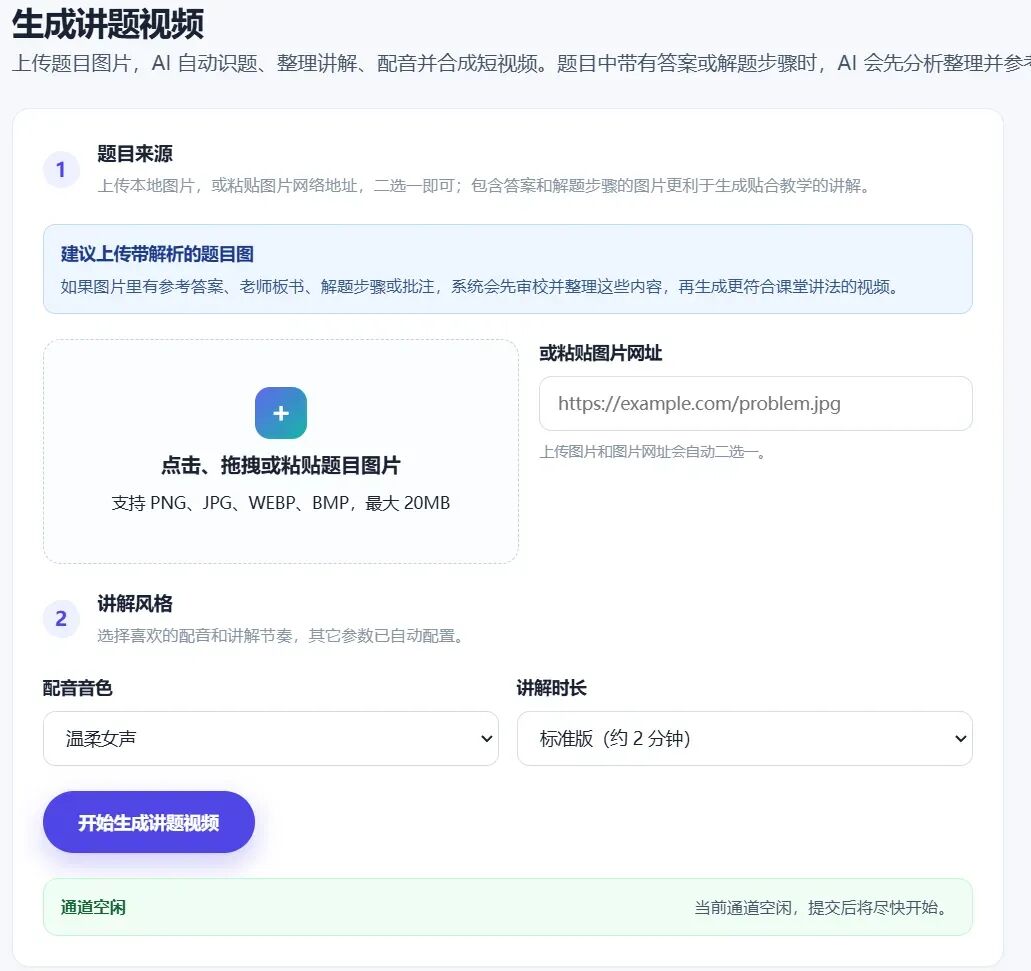This screenshot has height=971, width=1031.
Task: Click the supported formats text 支持 PNG、JPG
Action: coord(281,503)
